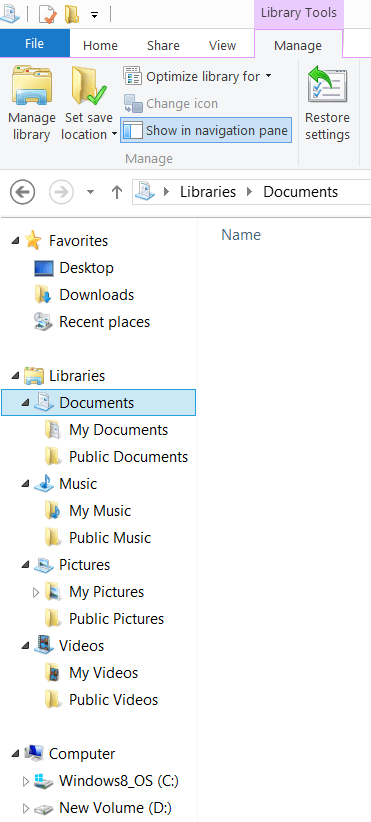Collapse the Music library node
The image size is (371, 822).
pyautogui.click(x=26, y=484)
